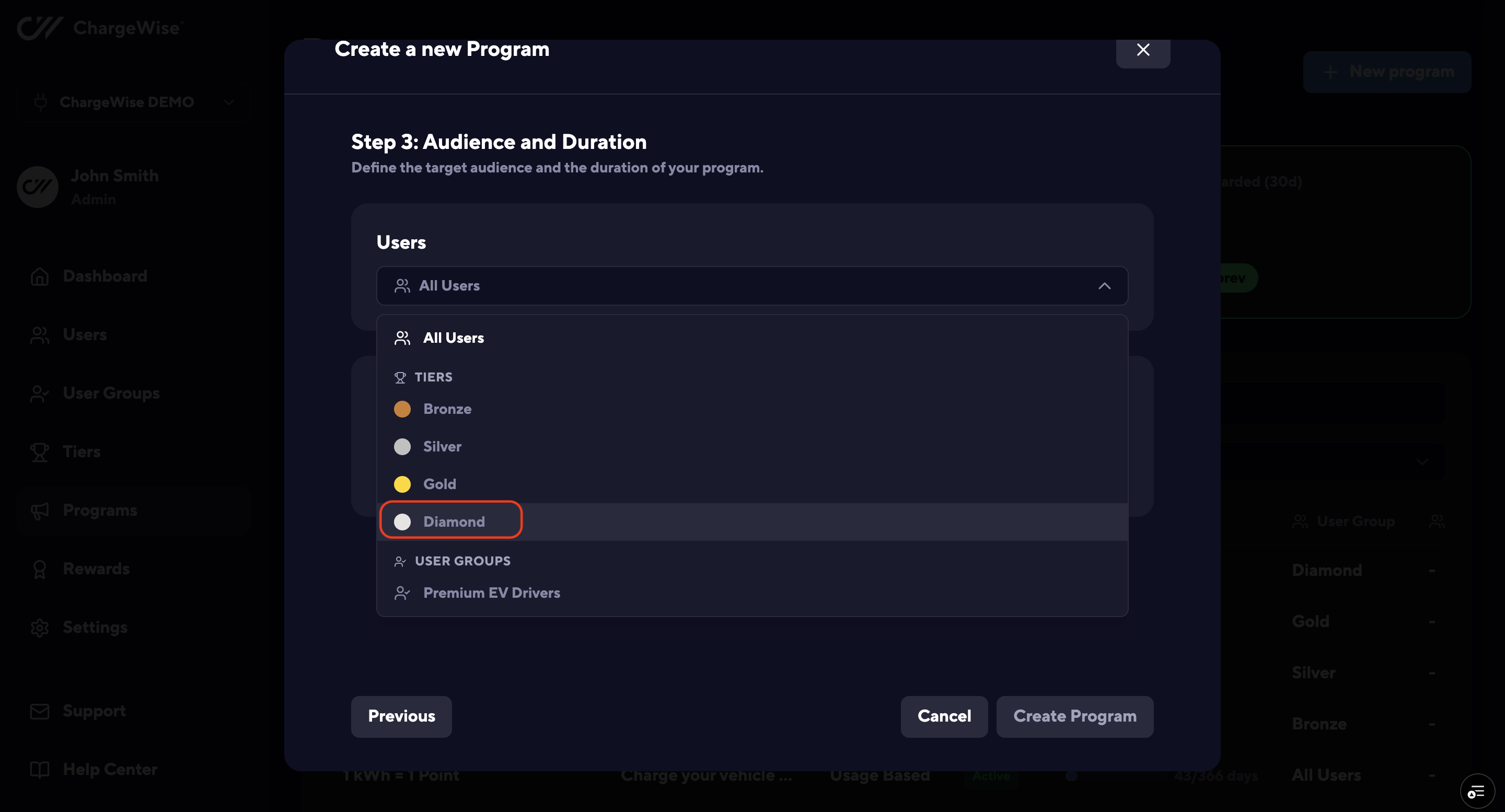
Task: Select the Silver tier option
Action: click(x=442, y=446)
